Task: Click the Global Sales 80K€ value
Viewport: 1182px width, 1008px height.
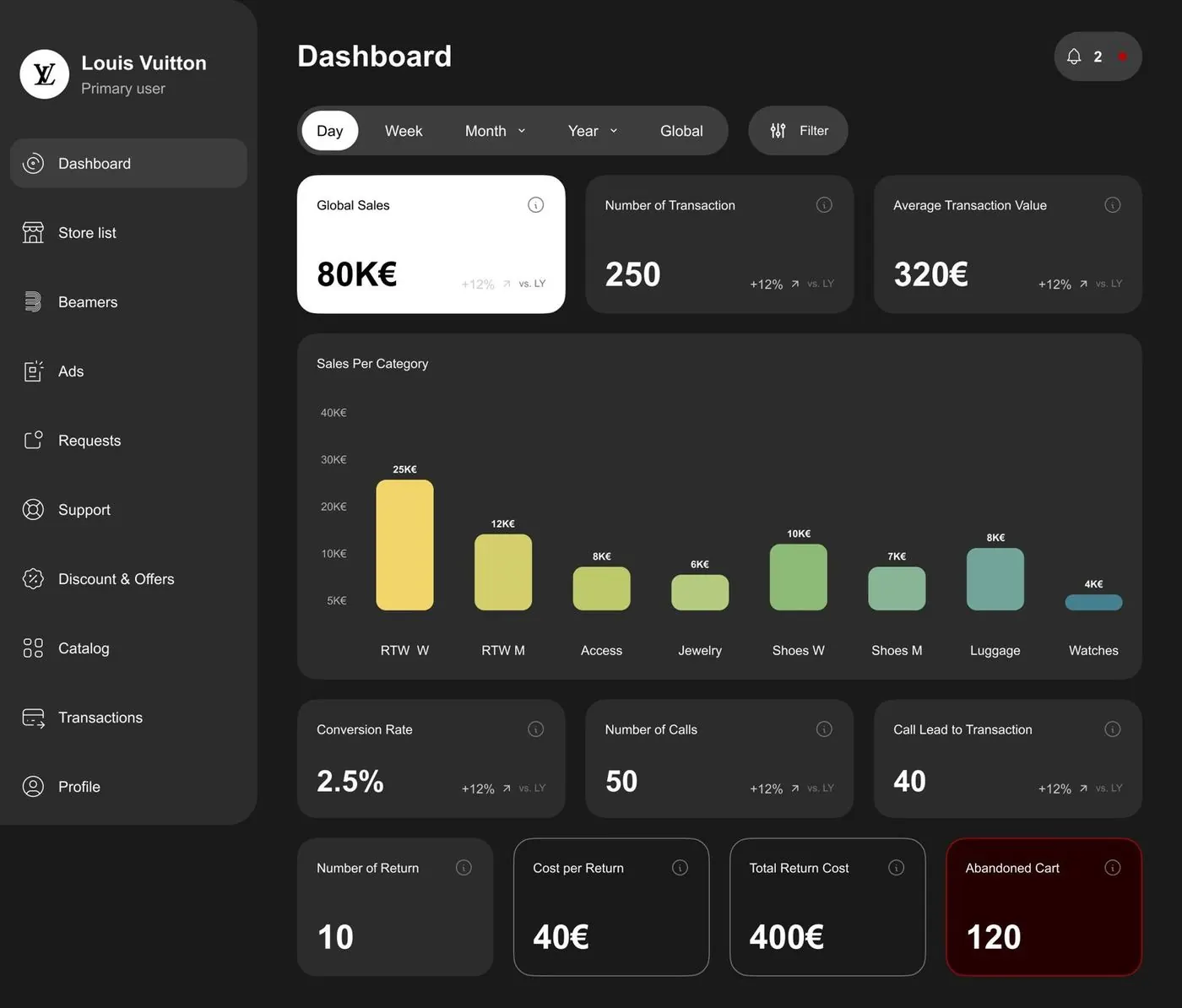Action: click(357, 274)
